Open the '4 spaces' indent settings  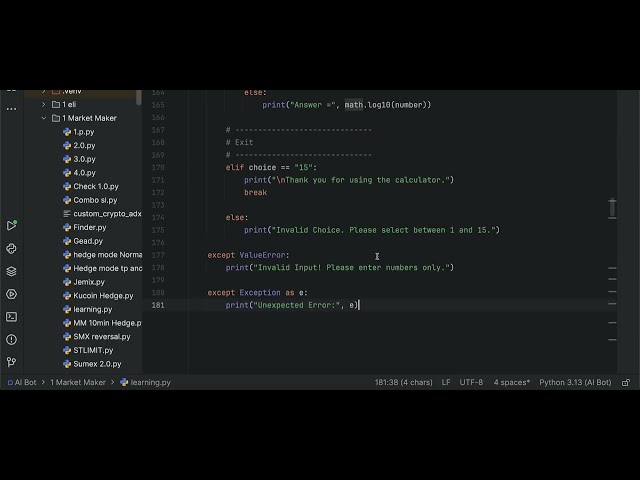click(x=511, y=382)
